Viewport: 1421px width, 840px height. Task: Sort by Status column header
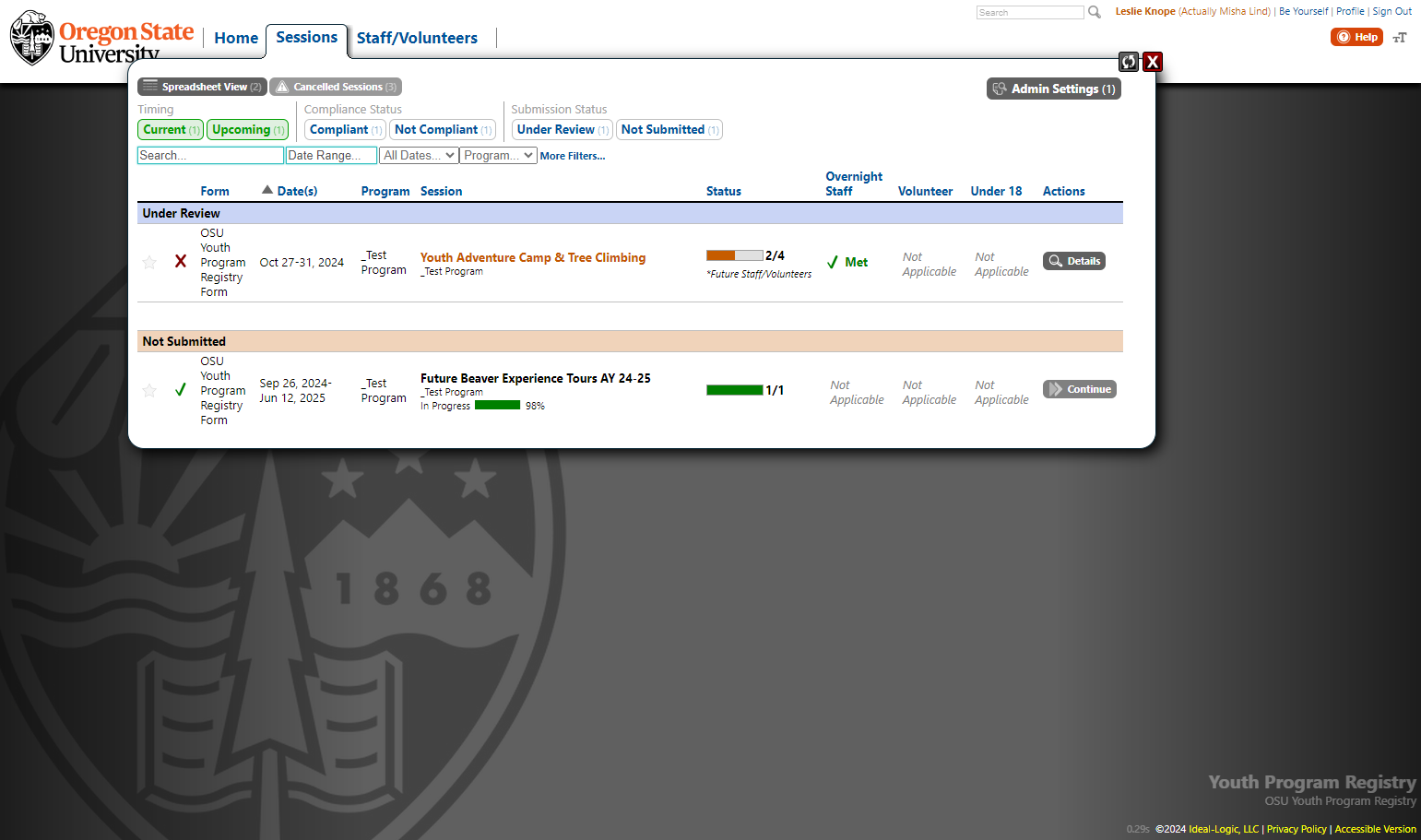[724, 191]
